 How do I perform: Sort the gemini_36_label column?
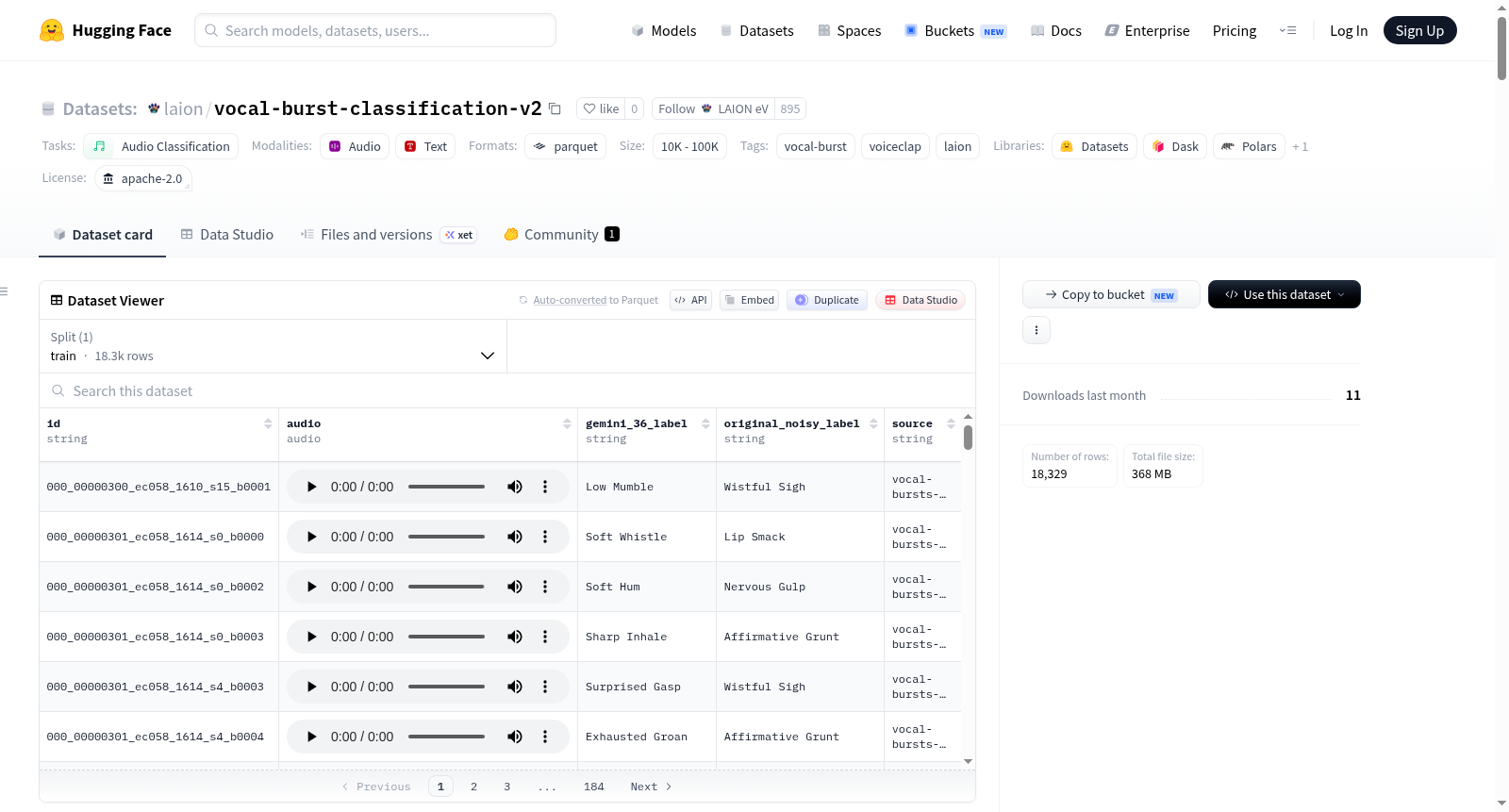(x=705, y=424)
